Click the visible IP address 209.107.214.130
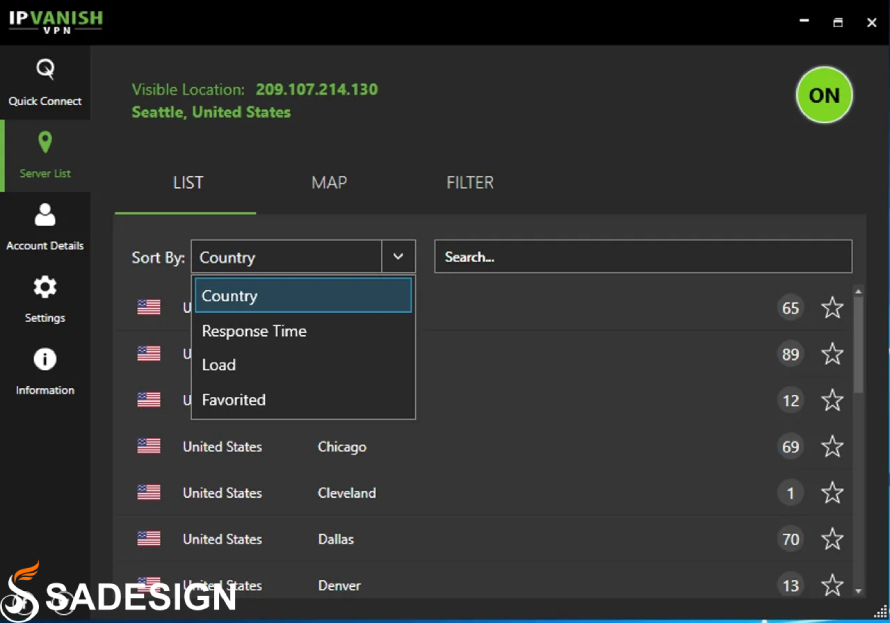The image size is (890, 623). pos(317,90)
